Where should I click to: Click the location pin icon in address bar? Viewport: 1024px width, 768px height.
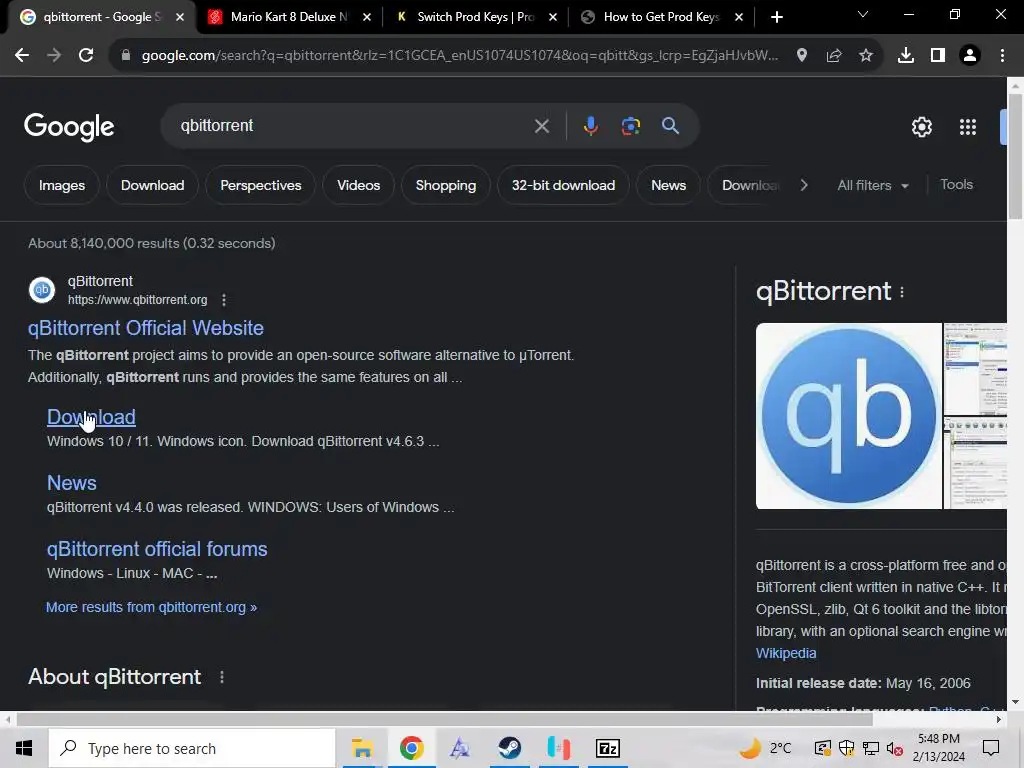click(x=801, y=56)
